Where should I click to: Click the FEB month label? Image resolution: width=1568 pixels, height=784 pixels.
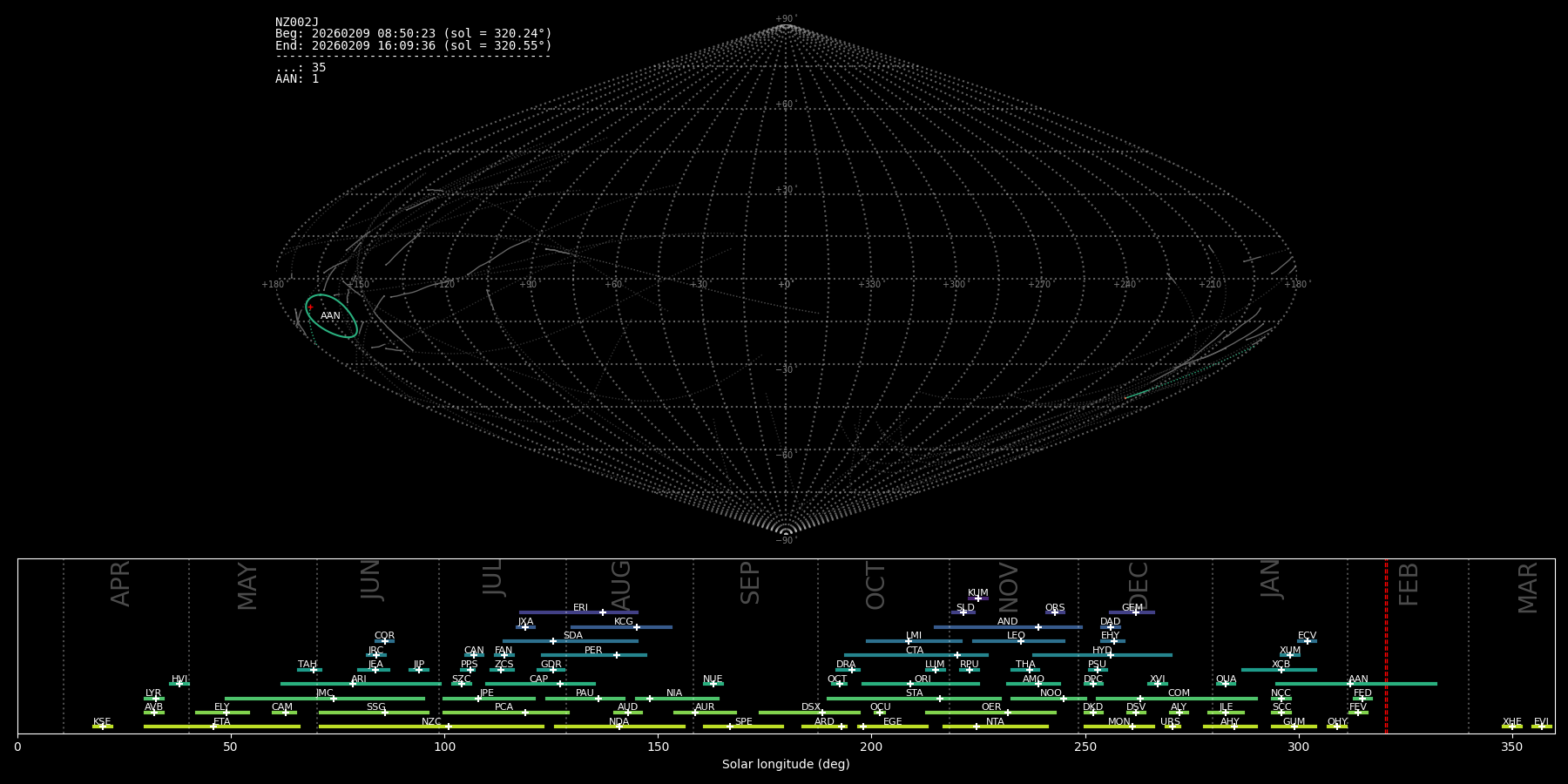pyautogui.click(x=1409, y=585)
